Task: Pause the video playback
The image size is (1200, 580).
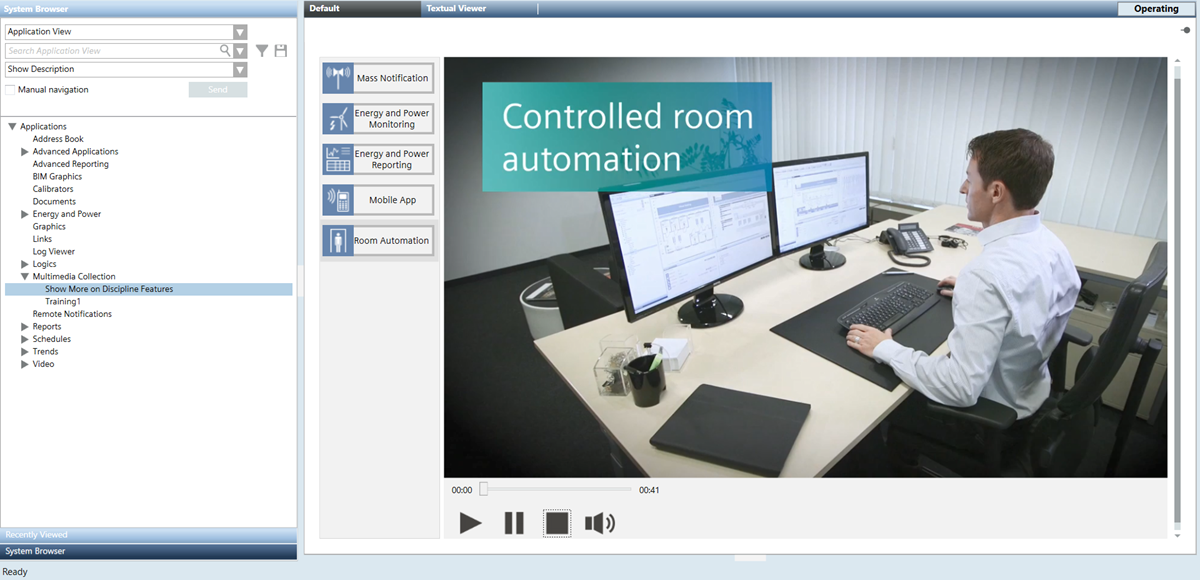Action: point(514,523)
